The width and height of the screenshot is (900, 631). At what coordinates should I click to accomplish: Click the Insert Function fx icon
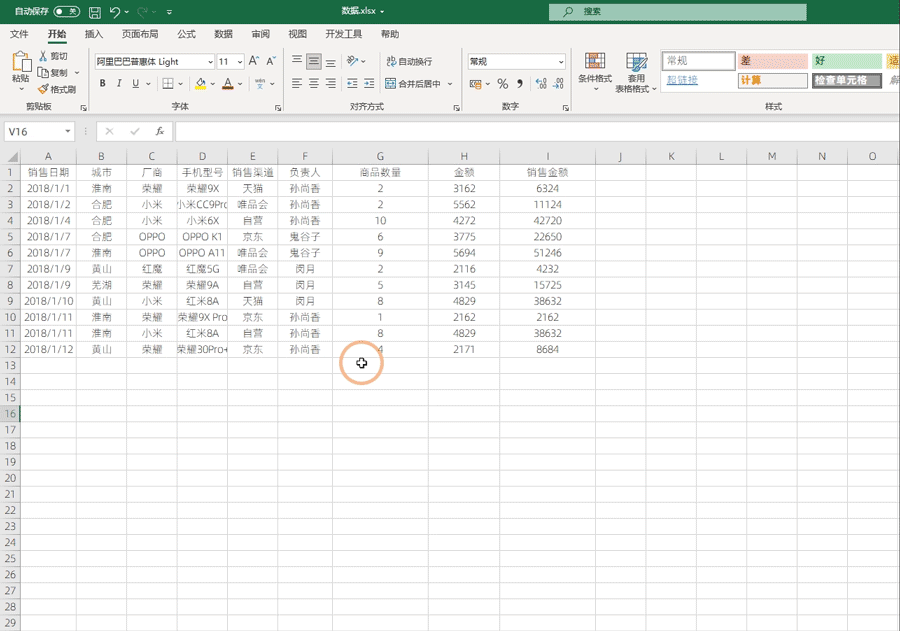(160, 131)
